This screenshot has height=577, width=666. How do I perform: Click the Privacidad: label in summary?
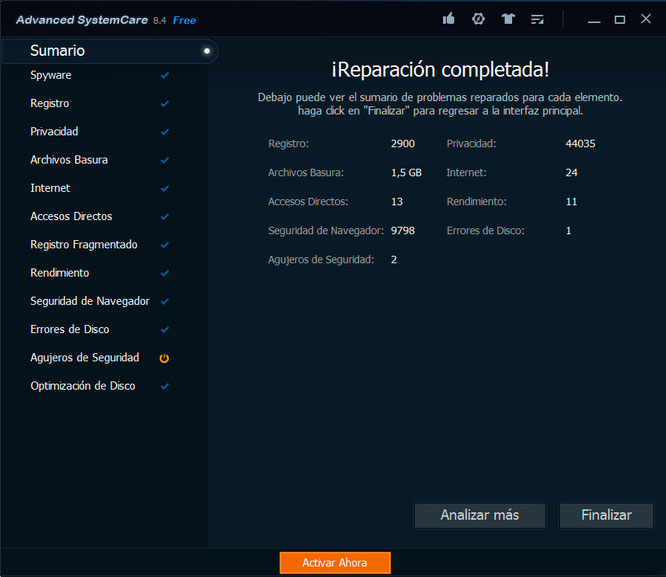pyautogui.click(x=471, y=144)
